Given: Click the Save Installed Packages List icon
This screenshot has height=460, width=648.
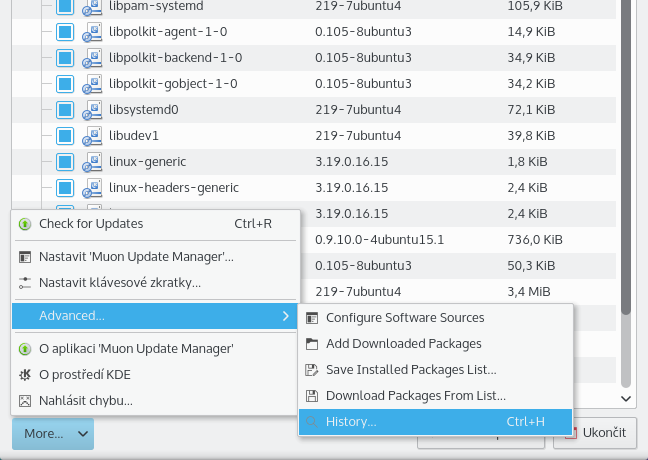Looking at the screenshot, I should point(312,370).
